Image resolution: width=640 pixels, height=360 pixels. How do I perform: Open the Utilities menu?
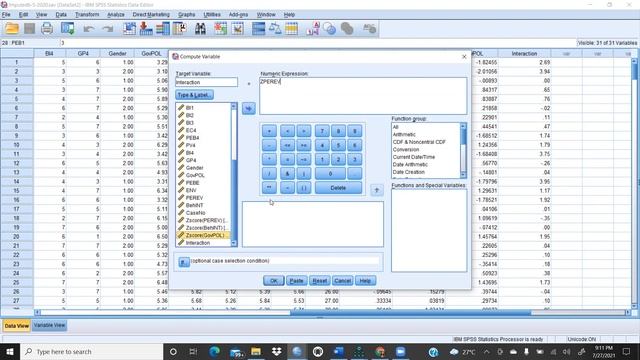(x=212, y=14)
